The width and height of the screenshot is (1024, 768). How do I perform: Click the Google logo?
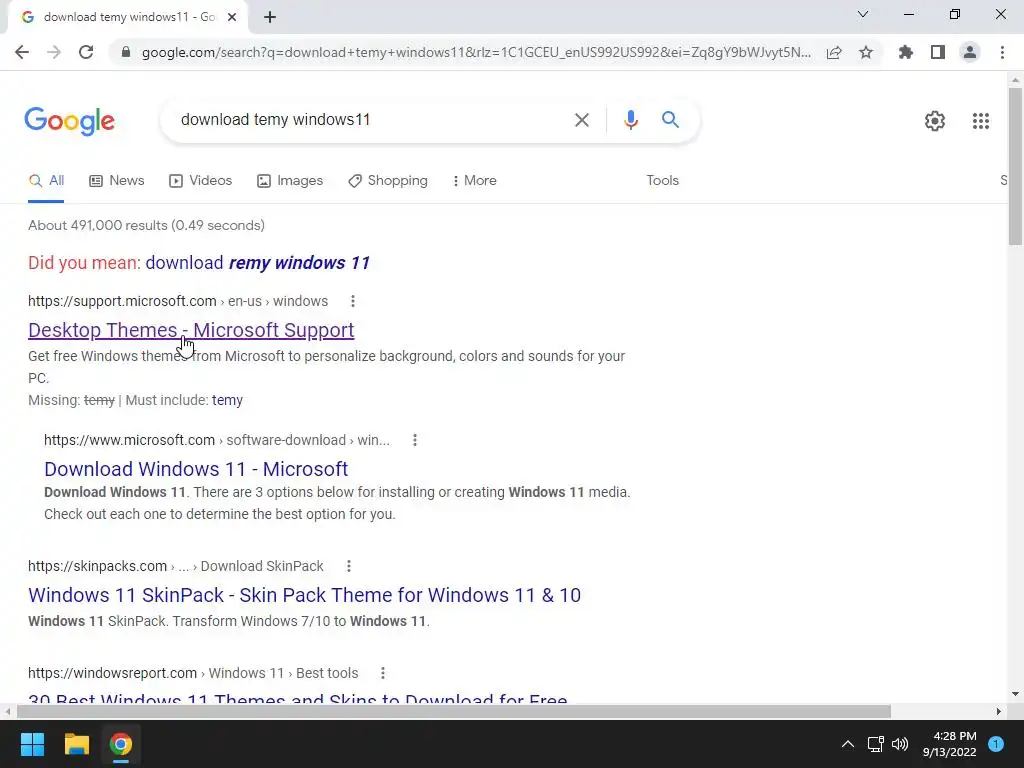point(69,121)
